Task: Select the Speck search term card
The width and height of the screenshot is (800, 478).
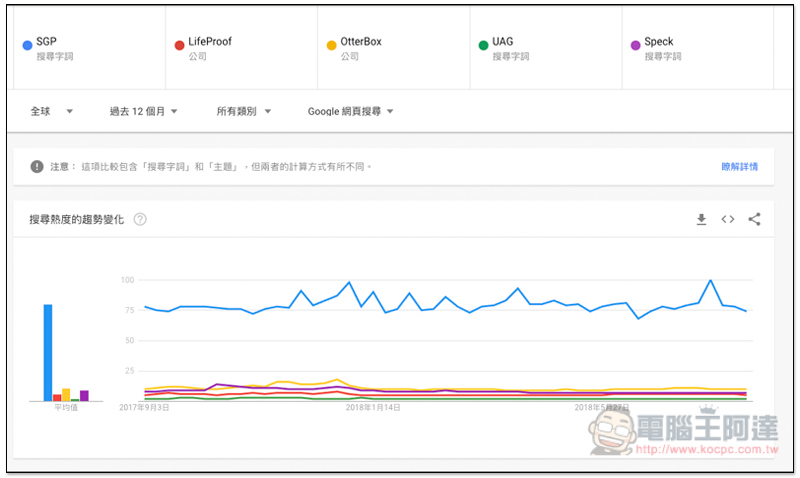Action: [x=697, y=48]
